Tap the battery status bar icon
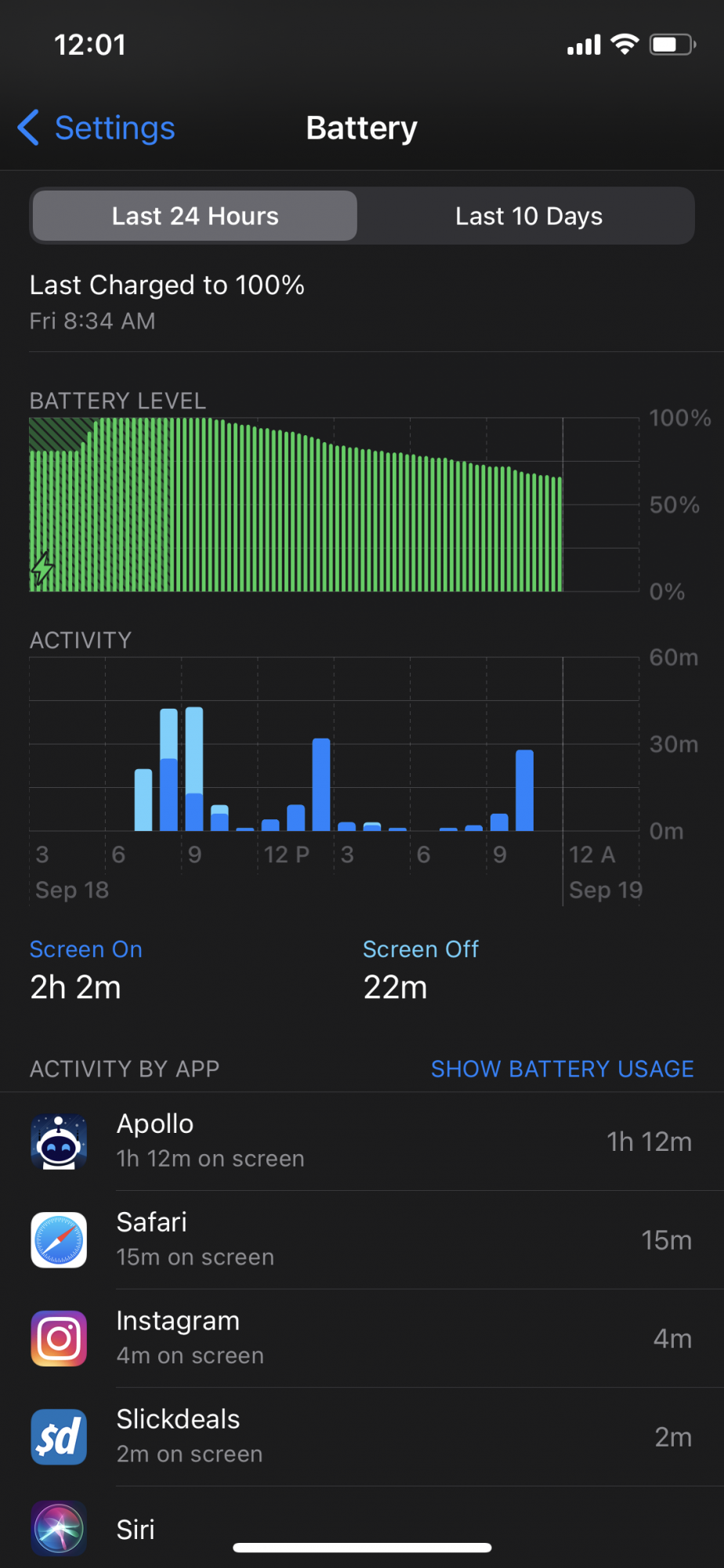The width and height of the screenshot is (724, 1568). click(x=672, y=45)
